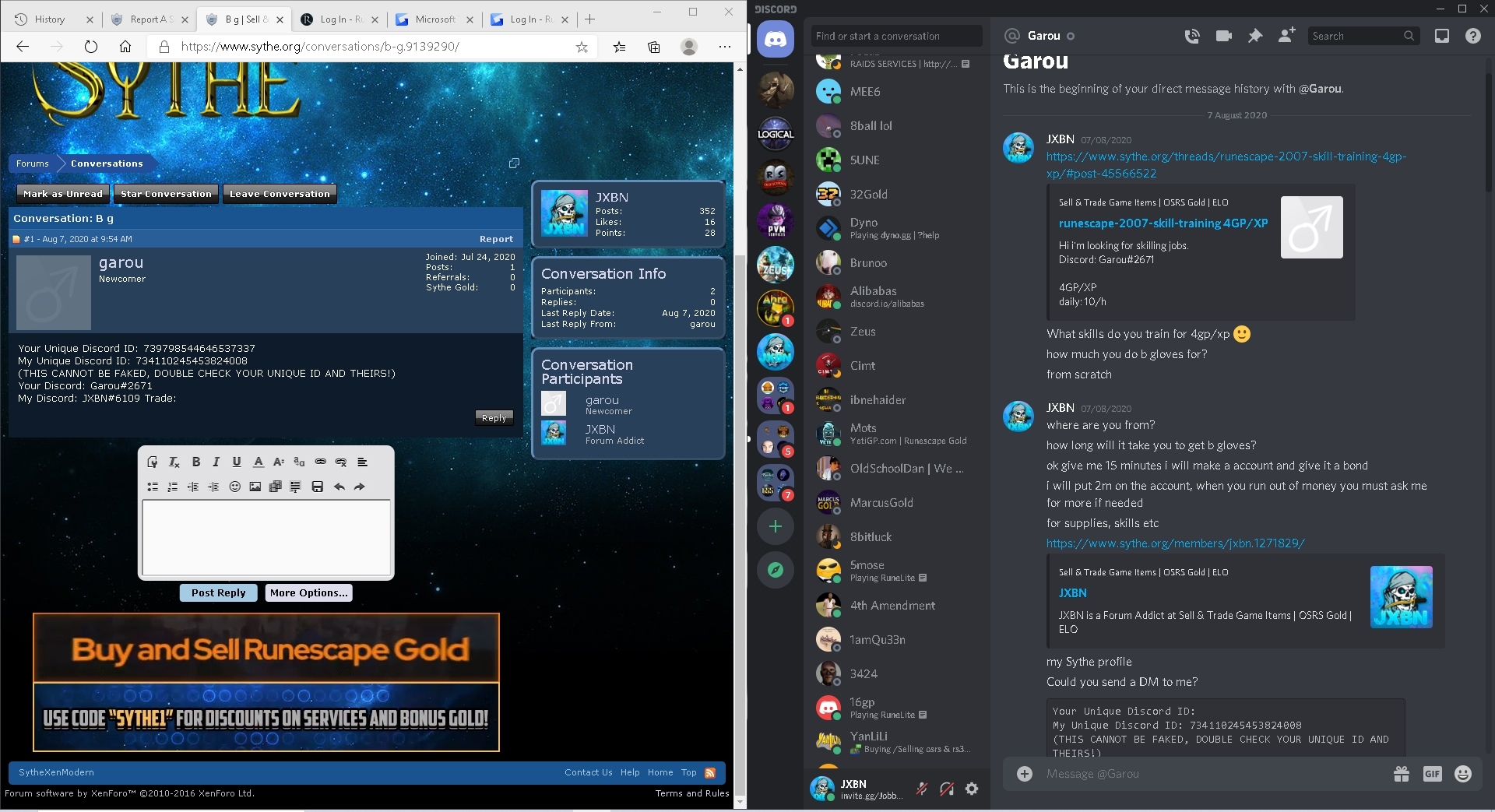Viewport: 1495px width, 812px height.
Task: Open Discord help
Action: 1473,36
